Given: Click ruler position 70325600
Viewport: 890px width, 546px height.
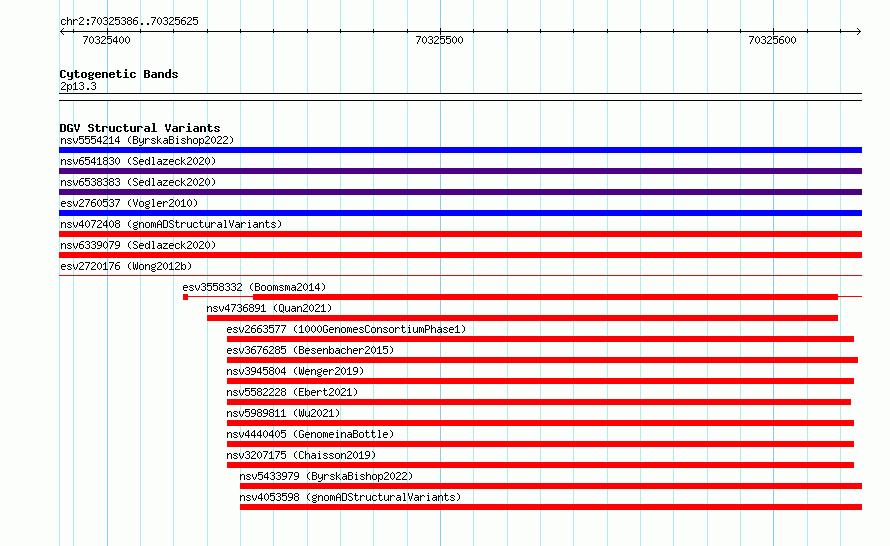Looking at the screenshot, I should click(773, 40).
